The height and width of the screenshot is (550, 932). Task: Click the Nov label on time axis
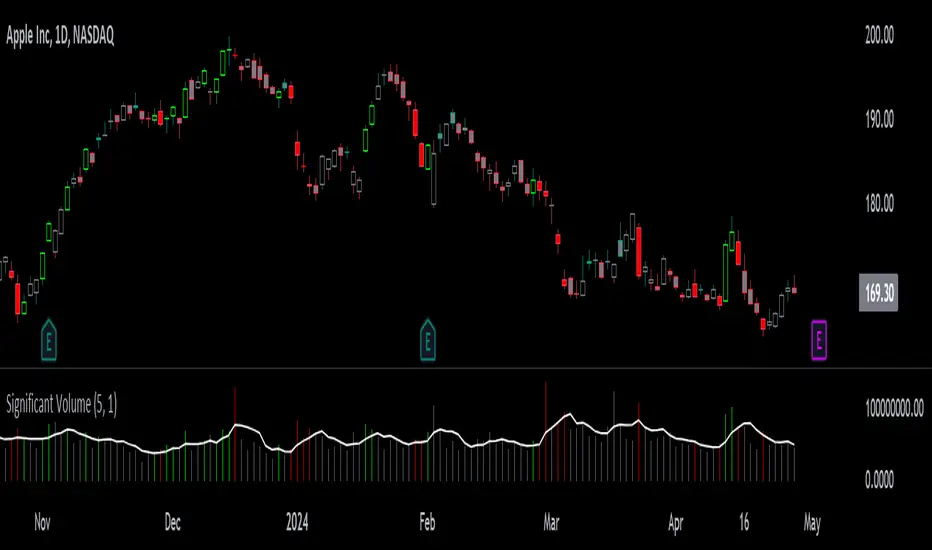click(x=42, y=522)
